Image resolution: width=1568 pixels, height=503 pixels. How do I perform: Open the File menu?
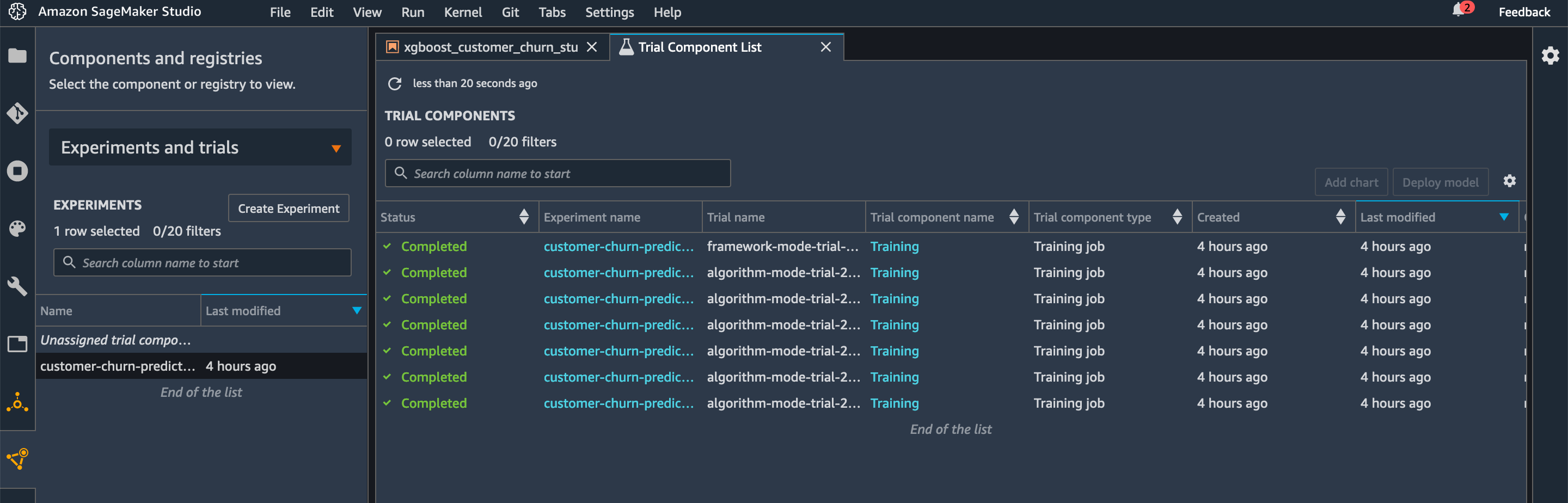280,12
